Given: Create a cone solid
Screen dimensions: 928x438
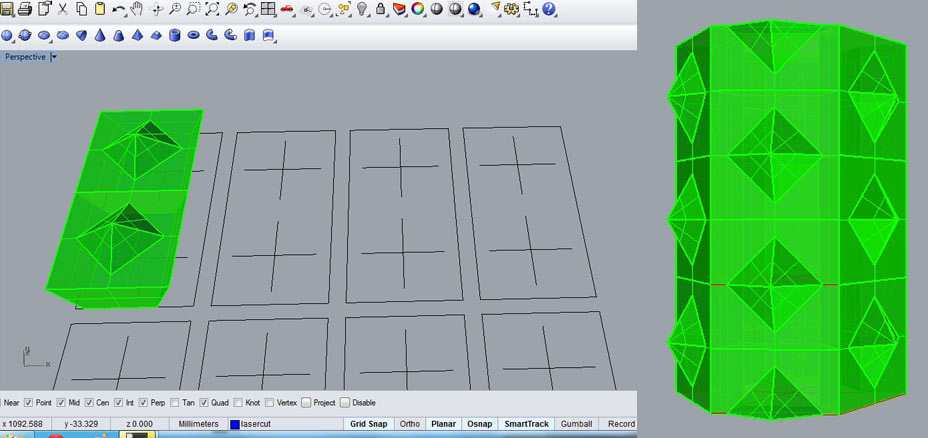Looking at the screenshot, I should pos(100,36).
